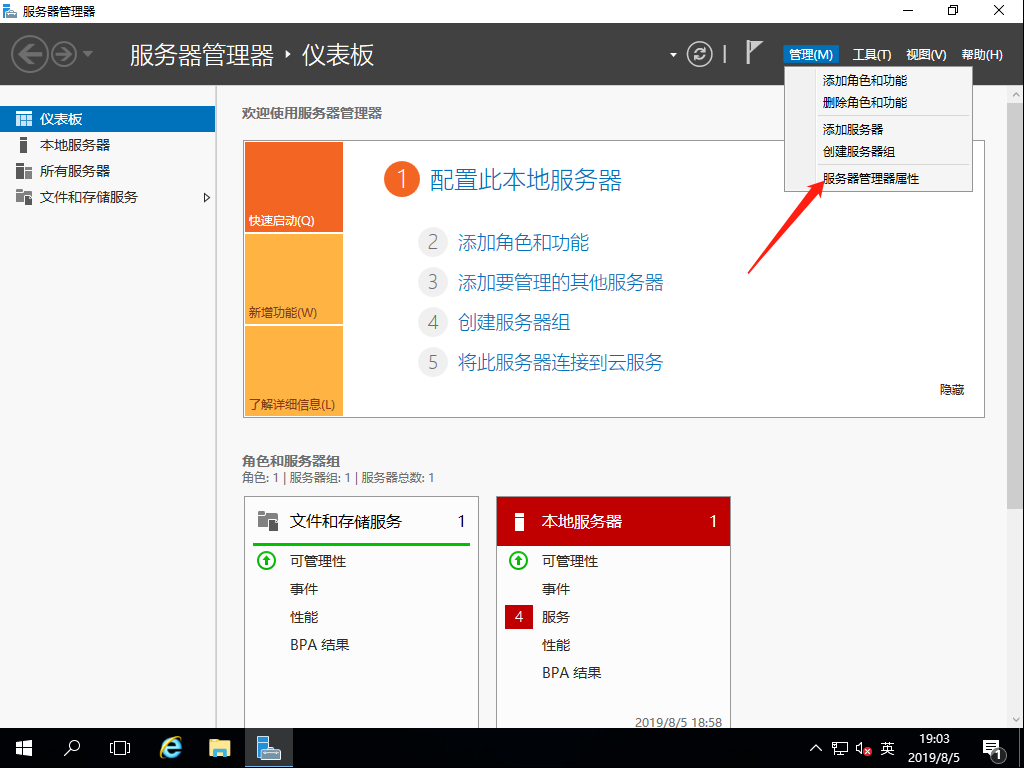Click scrollbar down arrow at bottom right
1024x768 pixels.
click(x=1016, y=720)
